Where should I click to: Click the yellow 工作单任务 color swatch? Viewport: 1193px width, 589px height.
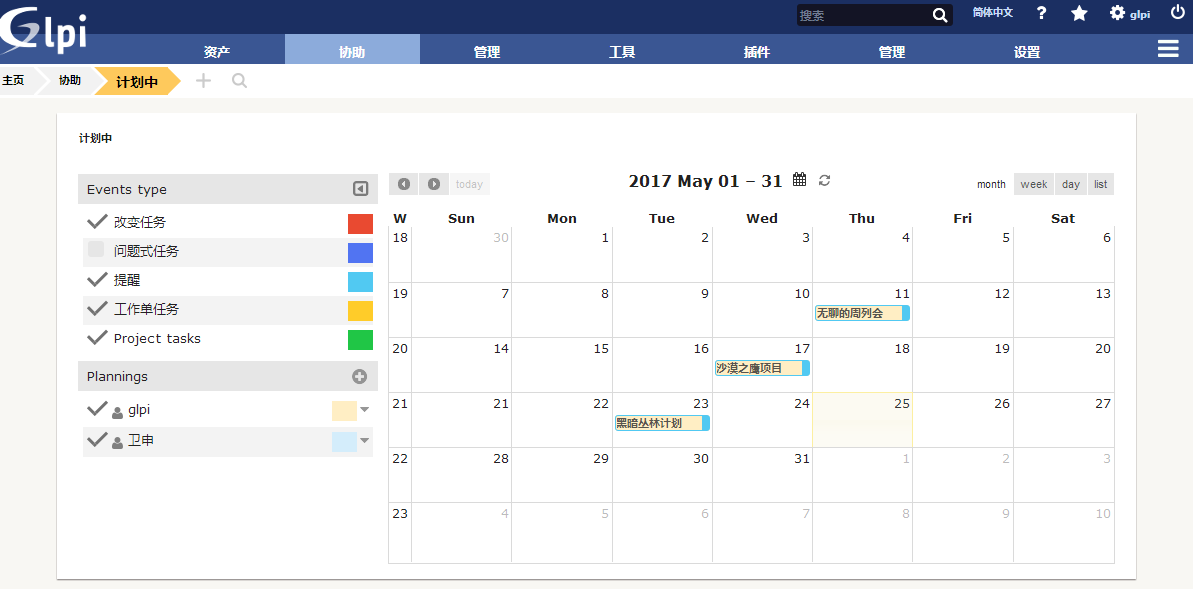(360, 311)
